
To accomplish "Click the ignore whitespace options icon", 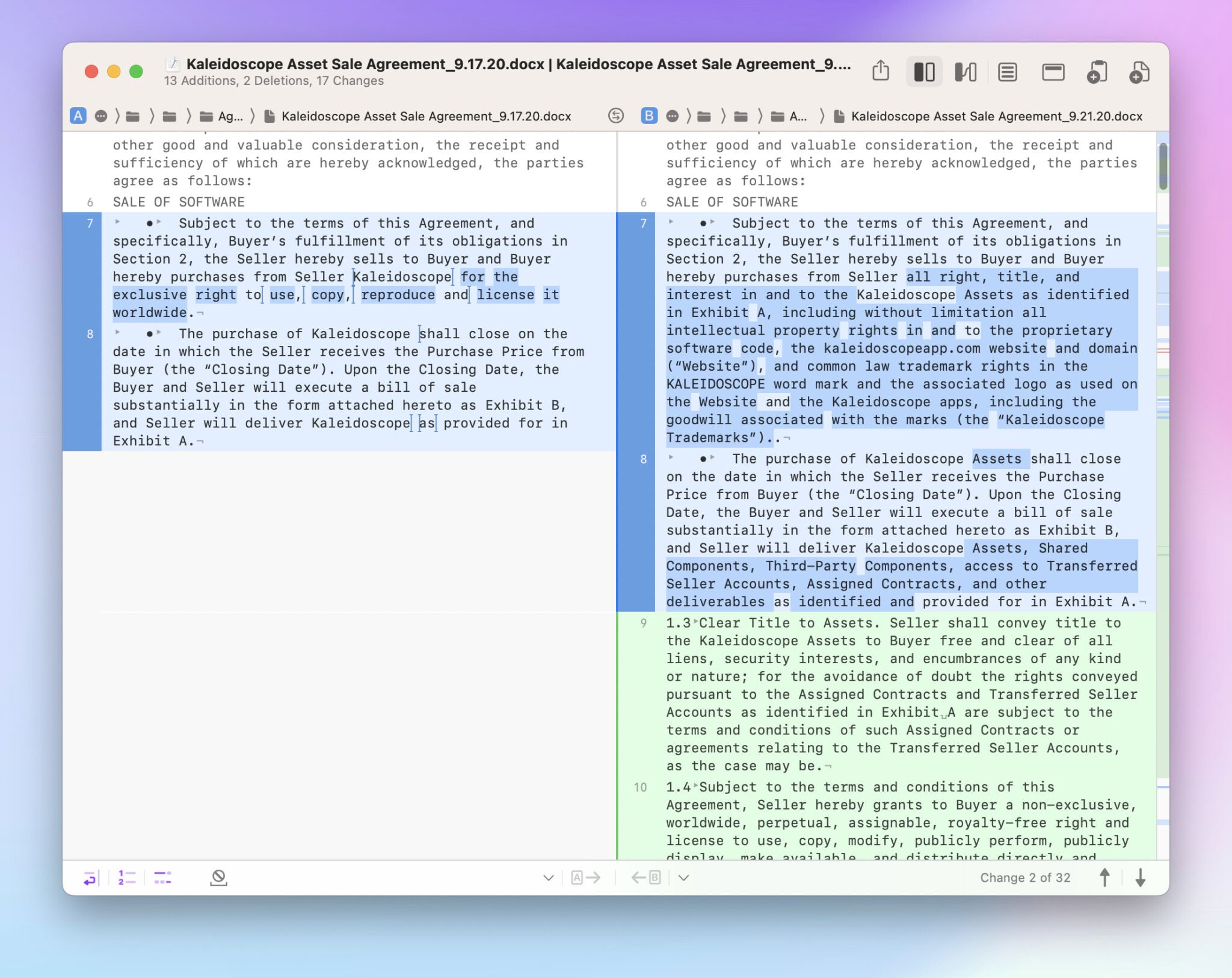I will (x=218, y=877).
